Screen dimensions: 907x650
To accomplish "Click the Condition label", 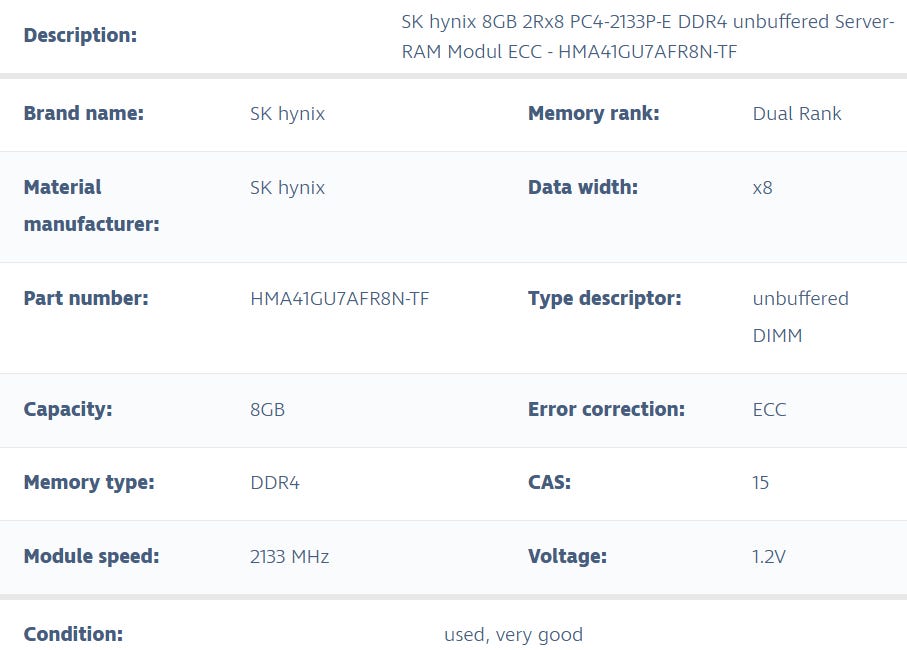I will point(73,635).
